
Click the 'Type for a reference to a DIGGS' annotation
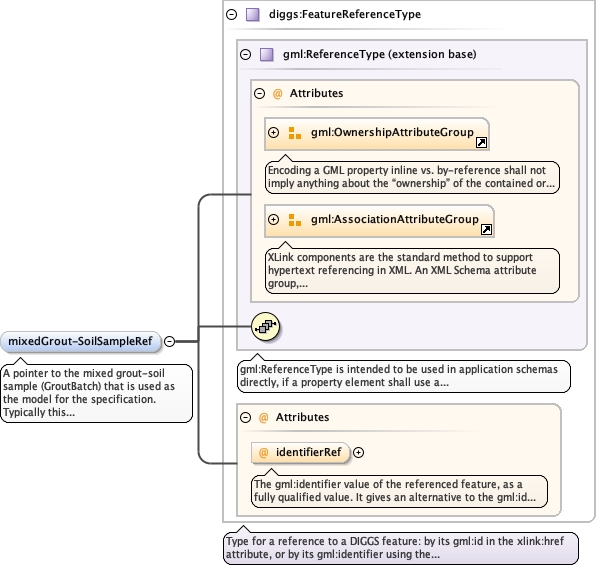pos(401,548)
